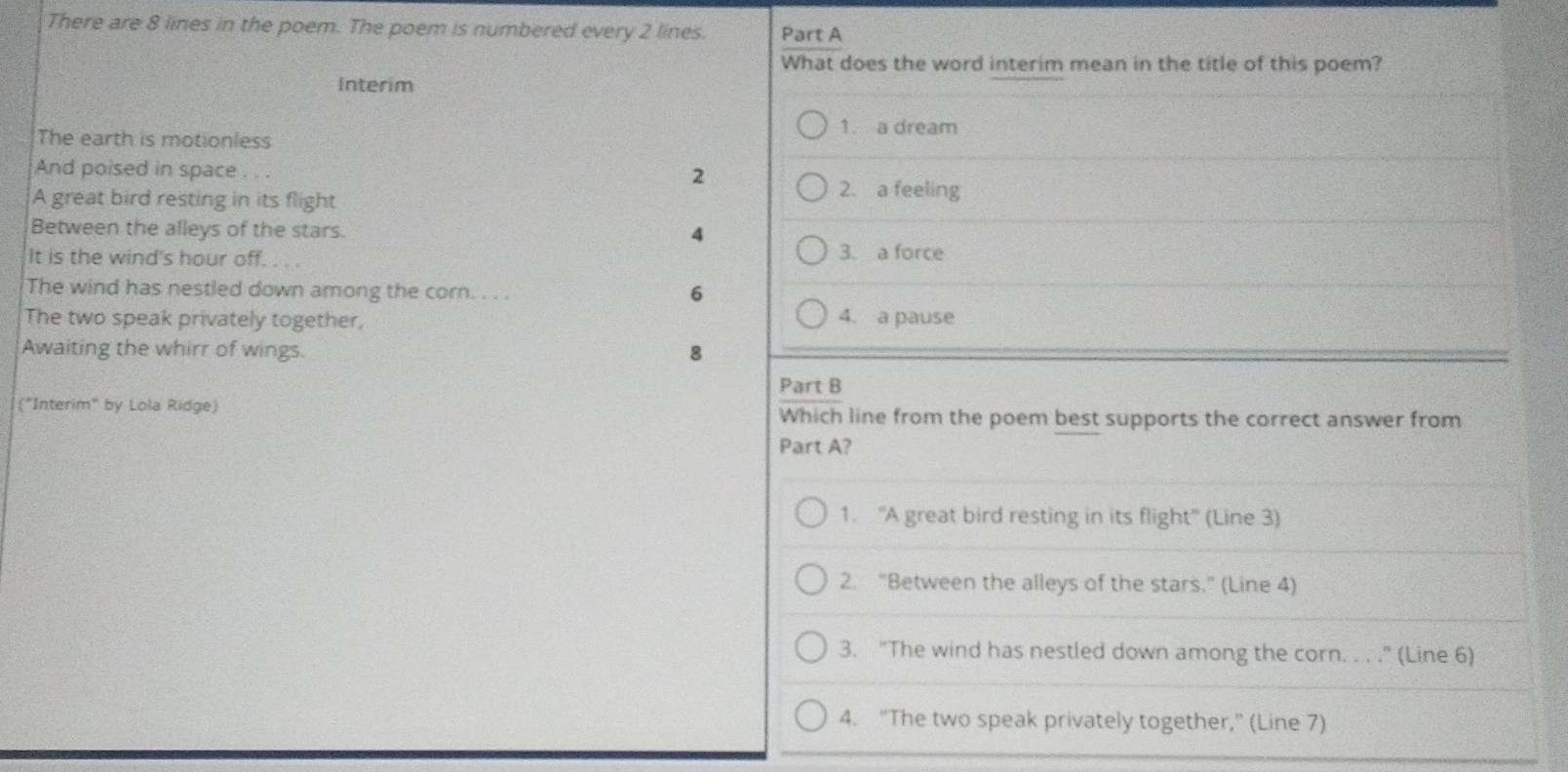Click the Part B heading
The height and width of the screenshot is (772, 1568).
tap(810, 386)
